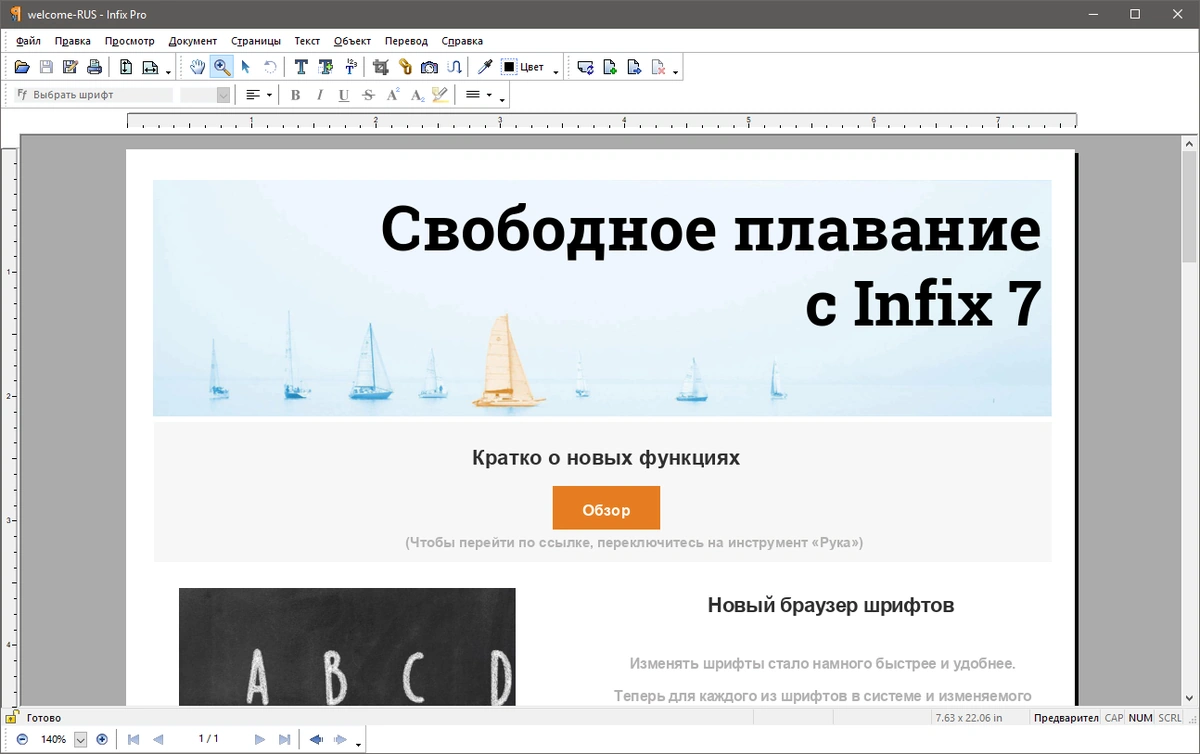Screen dimensions: 1200x754
Task: Expand overflow arrow after Fit width icon
Action: 168,71
